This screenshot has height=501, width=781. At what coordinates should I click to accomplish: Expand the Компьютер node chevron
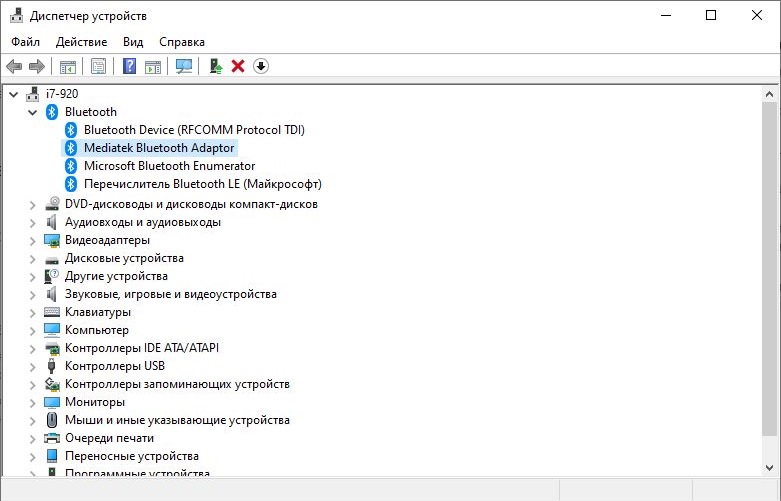coord(32,331)
